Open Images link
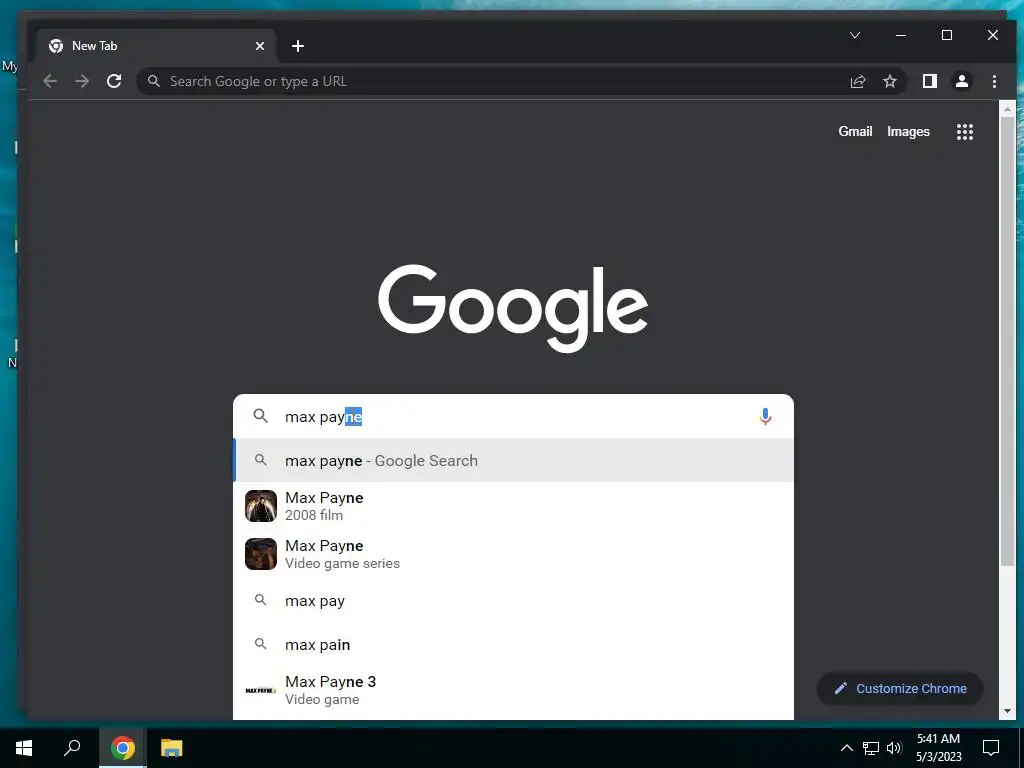This screenshot has width=1024, height=768. click(908, 131)
